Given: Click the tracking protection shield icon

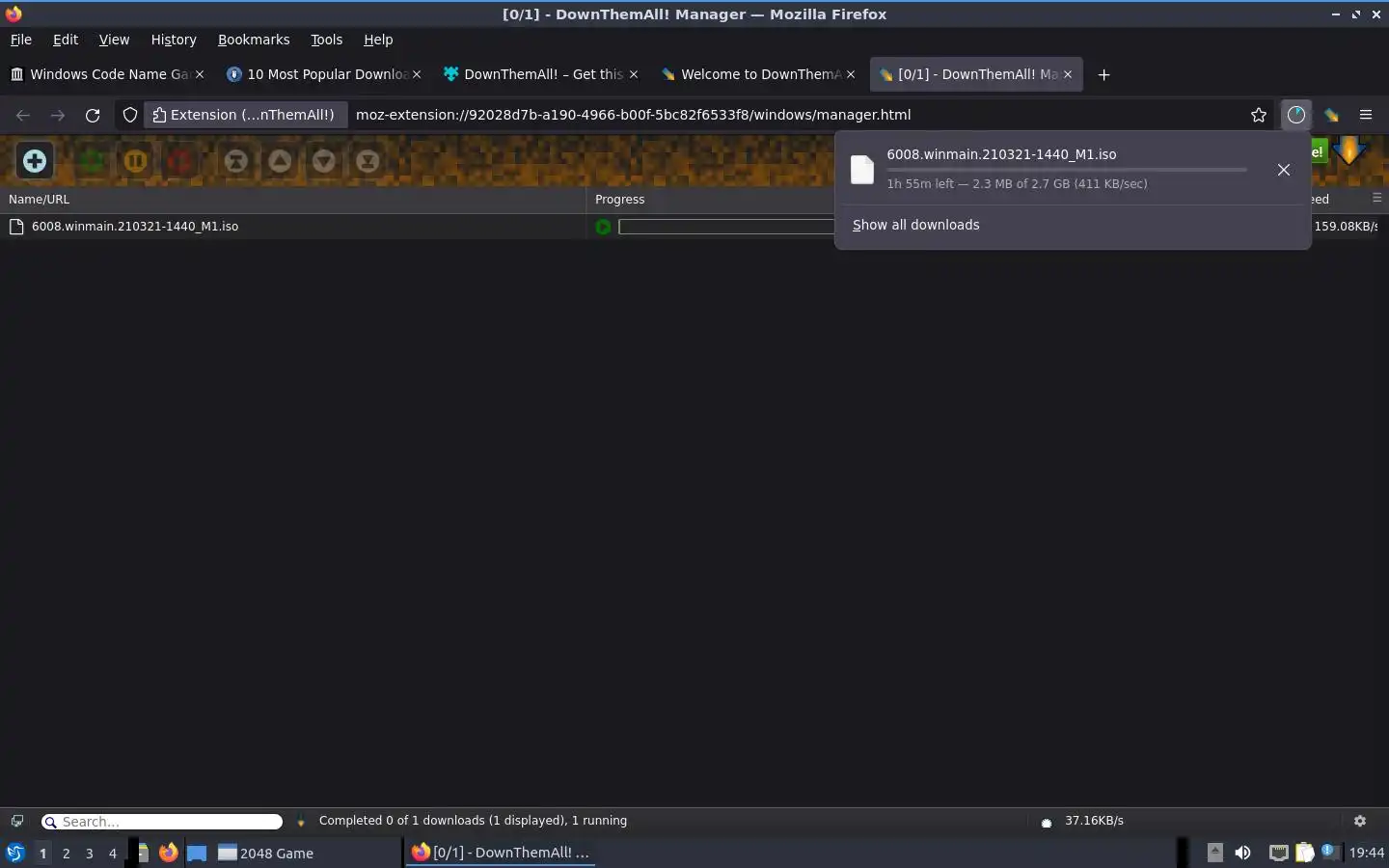Looking at the screenshot, I should coord(130,115).
